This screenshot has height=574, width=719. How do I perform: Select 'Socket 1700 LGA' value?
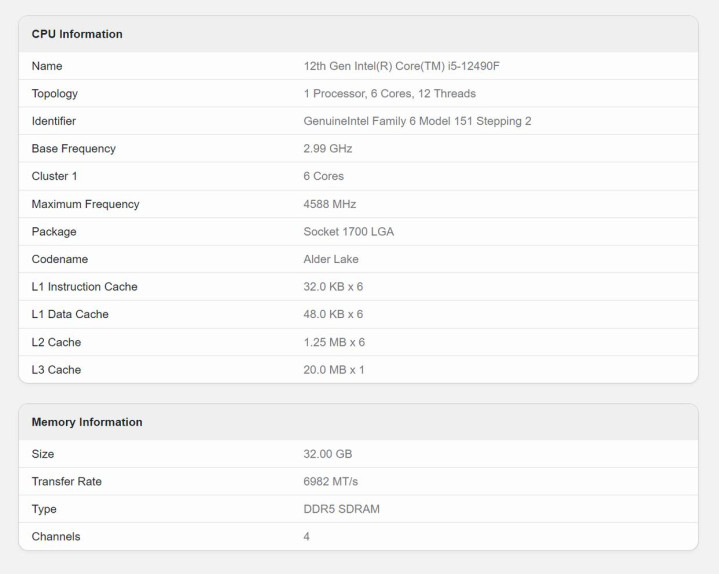coord(348,232)
